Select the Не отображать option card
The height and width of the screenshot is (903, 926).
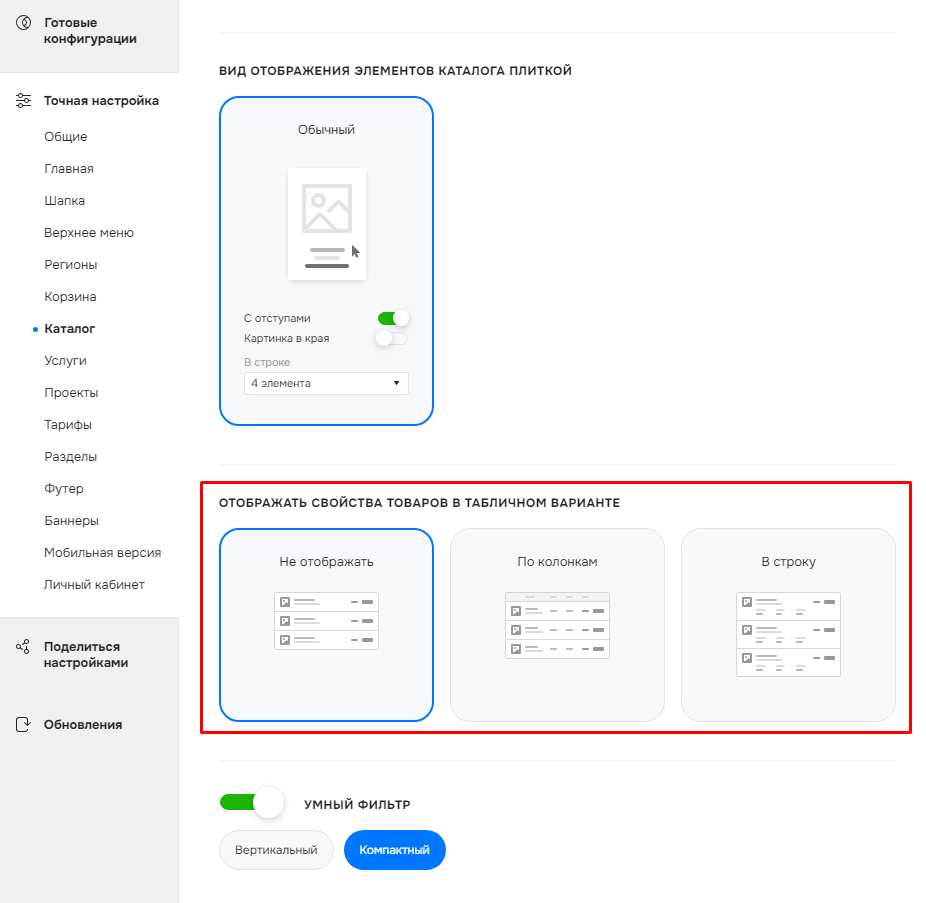tap(327, 625)
